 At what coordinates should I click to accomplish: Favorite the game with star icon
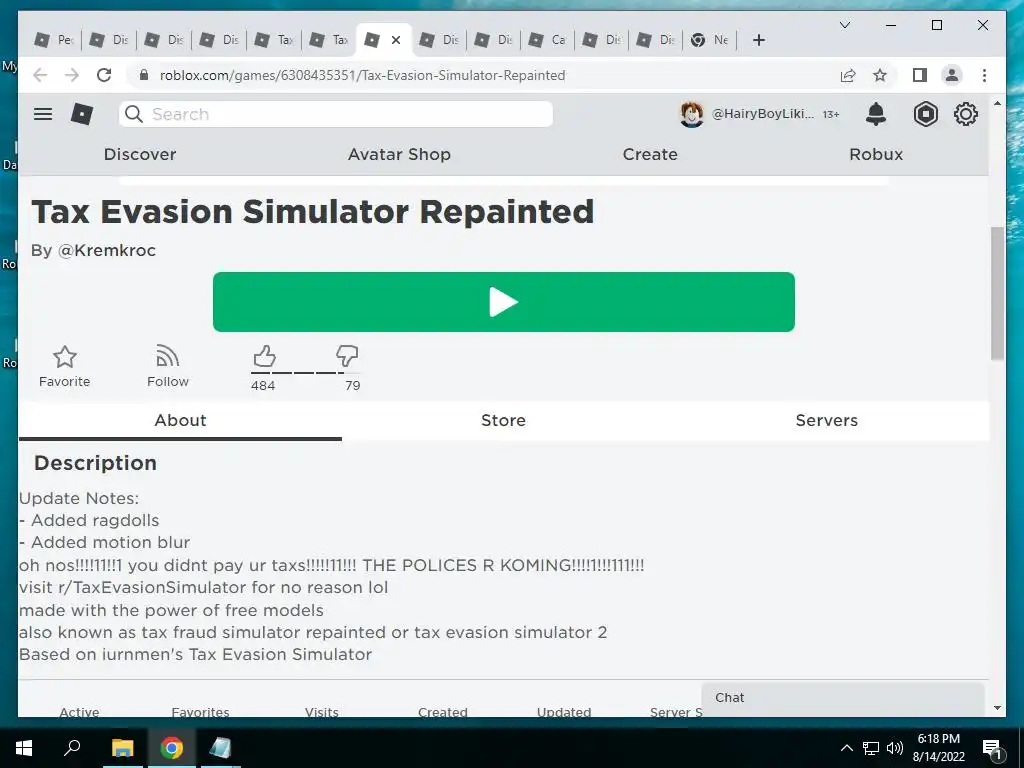(65, 357)
